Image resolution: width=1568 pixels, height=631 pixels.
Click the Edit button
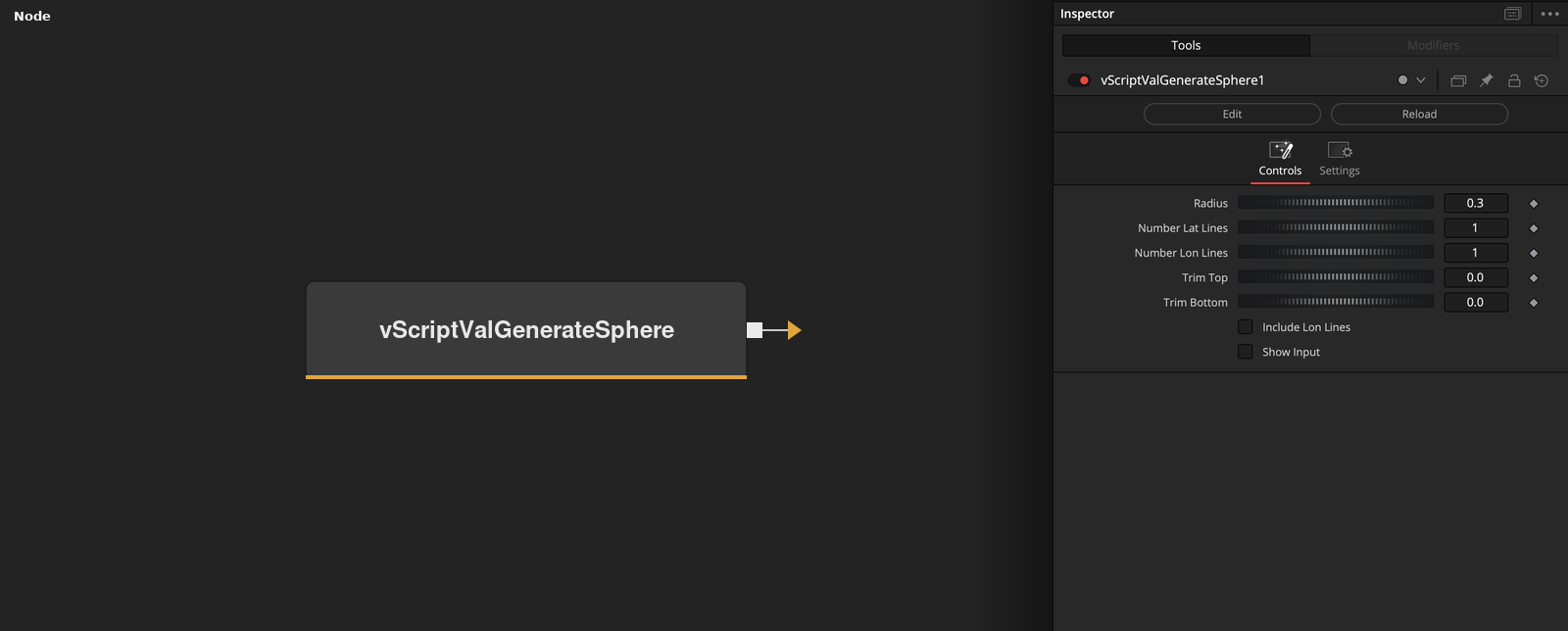point(1232,114)
